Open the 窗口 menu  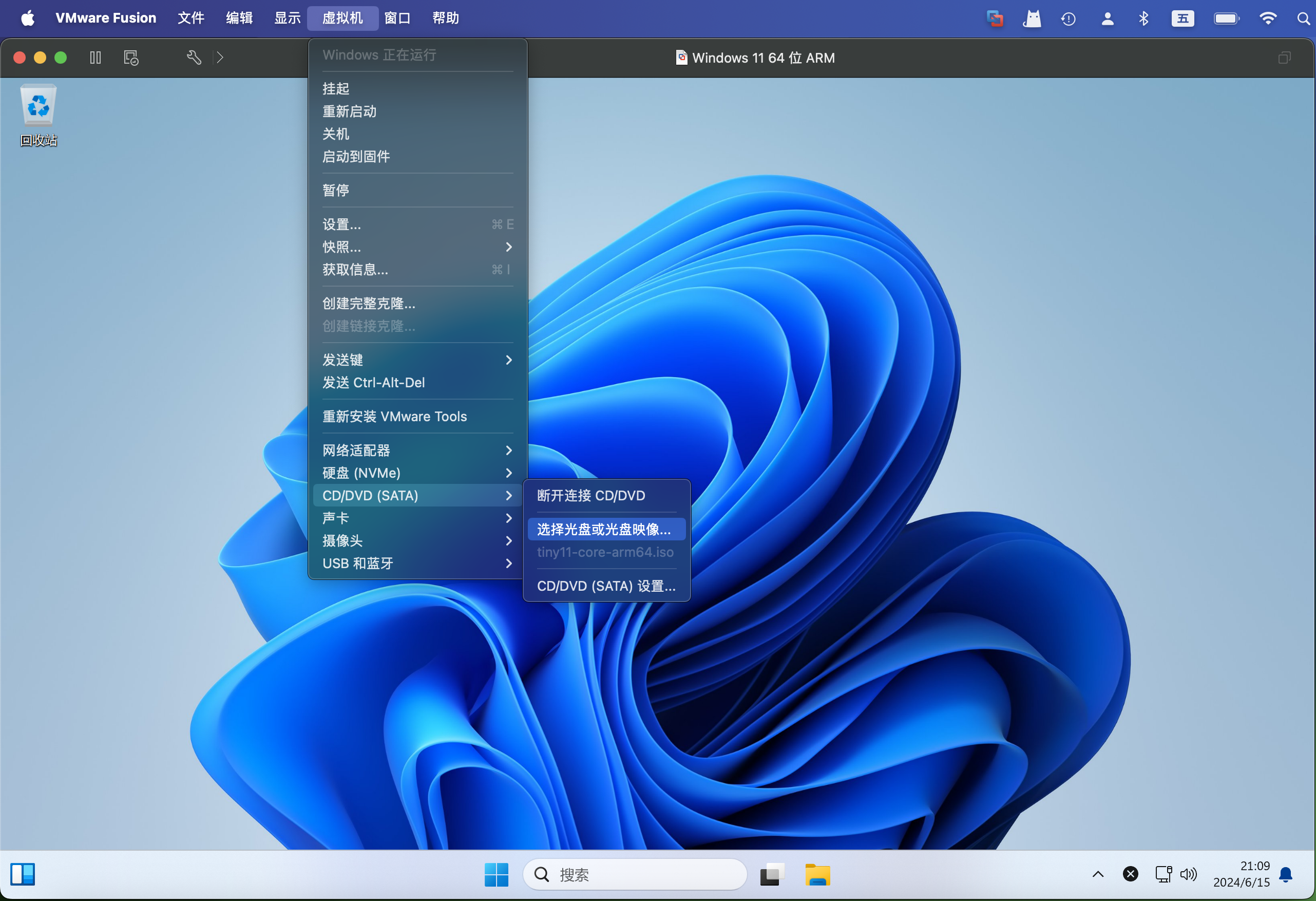[397, 18]
